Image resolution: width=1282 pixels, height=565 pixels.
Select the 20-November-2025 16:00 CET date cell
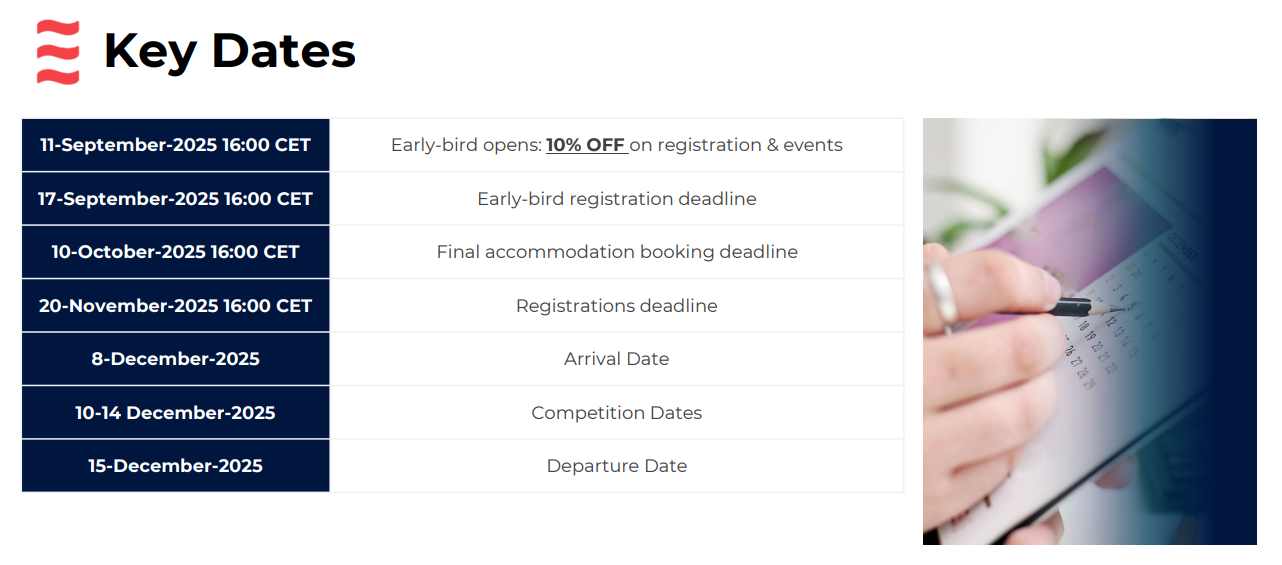(176, 306)
